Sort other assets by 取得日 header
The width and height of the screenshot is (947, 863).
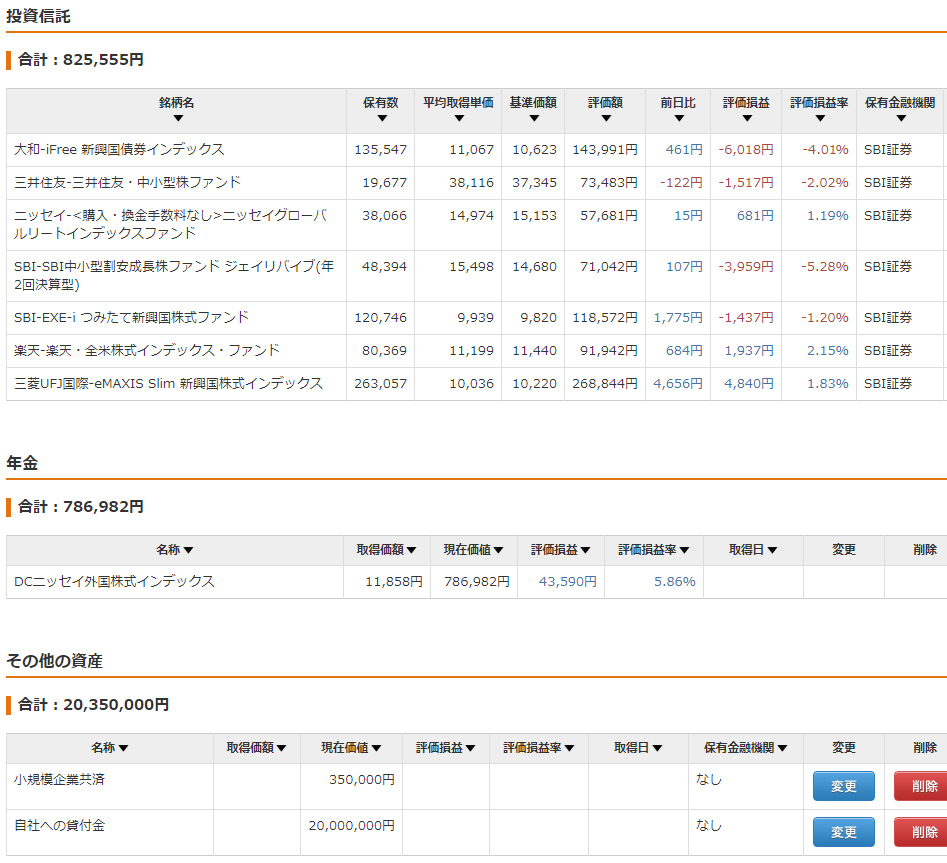point(638,748)
